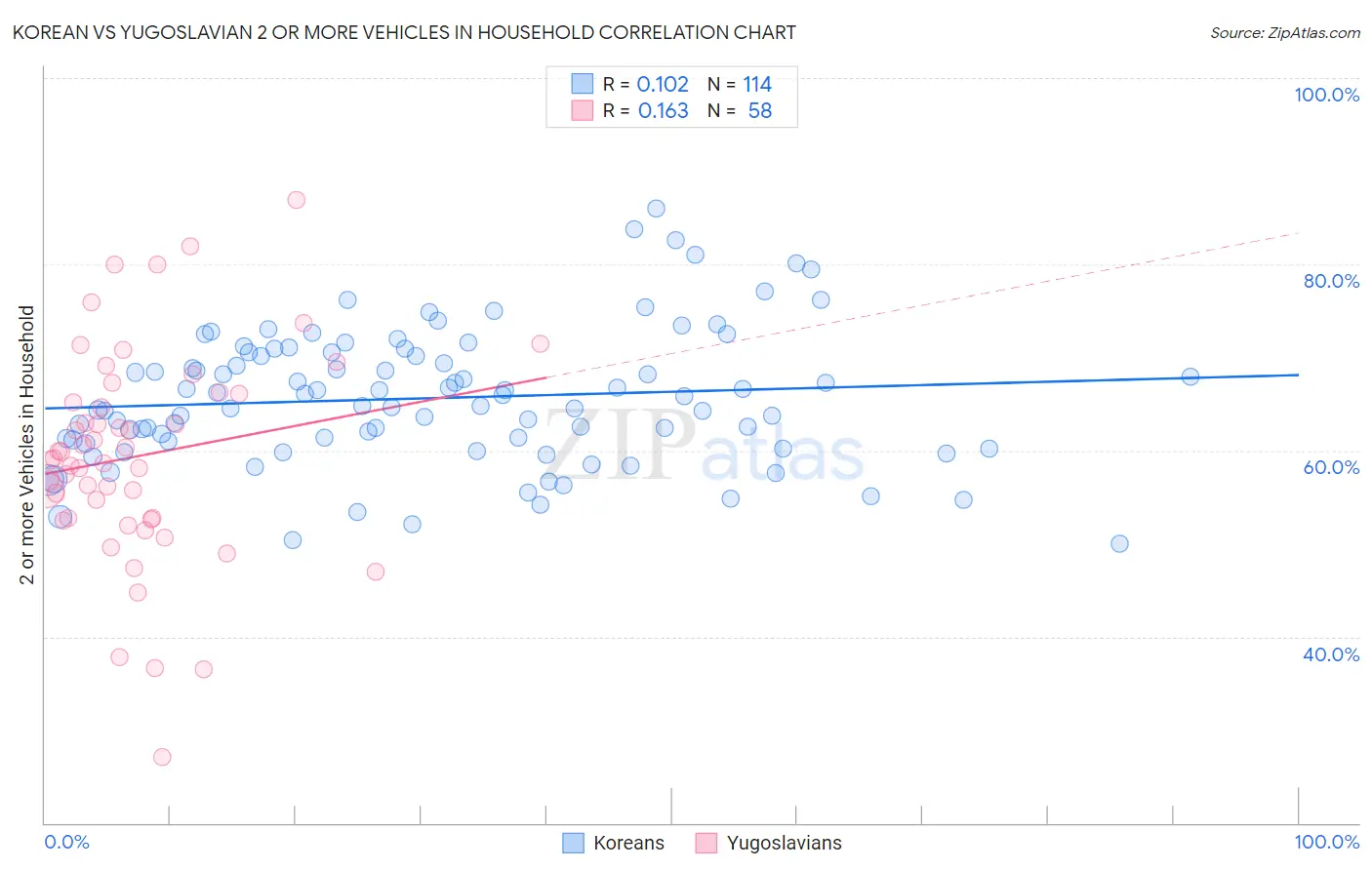Select the Yugoslavians legend label
1372x870 pixels.
click(x=784, y=843)
